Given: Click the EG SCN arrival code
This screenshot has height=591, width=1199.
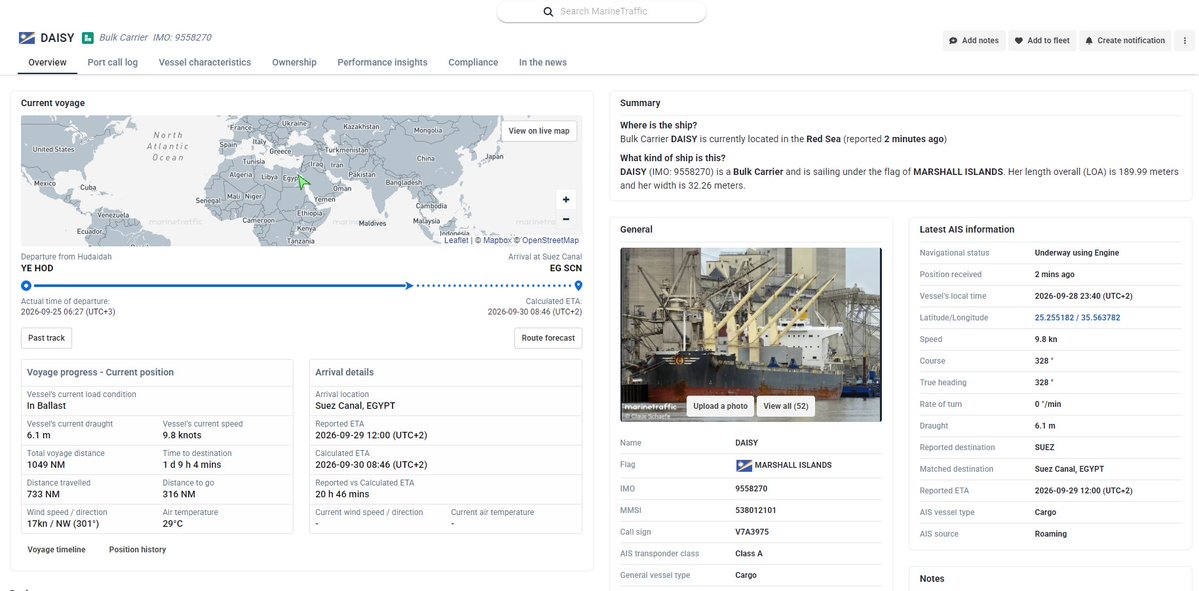Looking at the screenshot, I should tap(566, 268).
